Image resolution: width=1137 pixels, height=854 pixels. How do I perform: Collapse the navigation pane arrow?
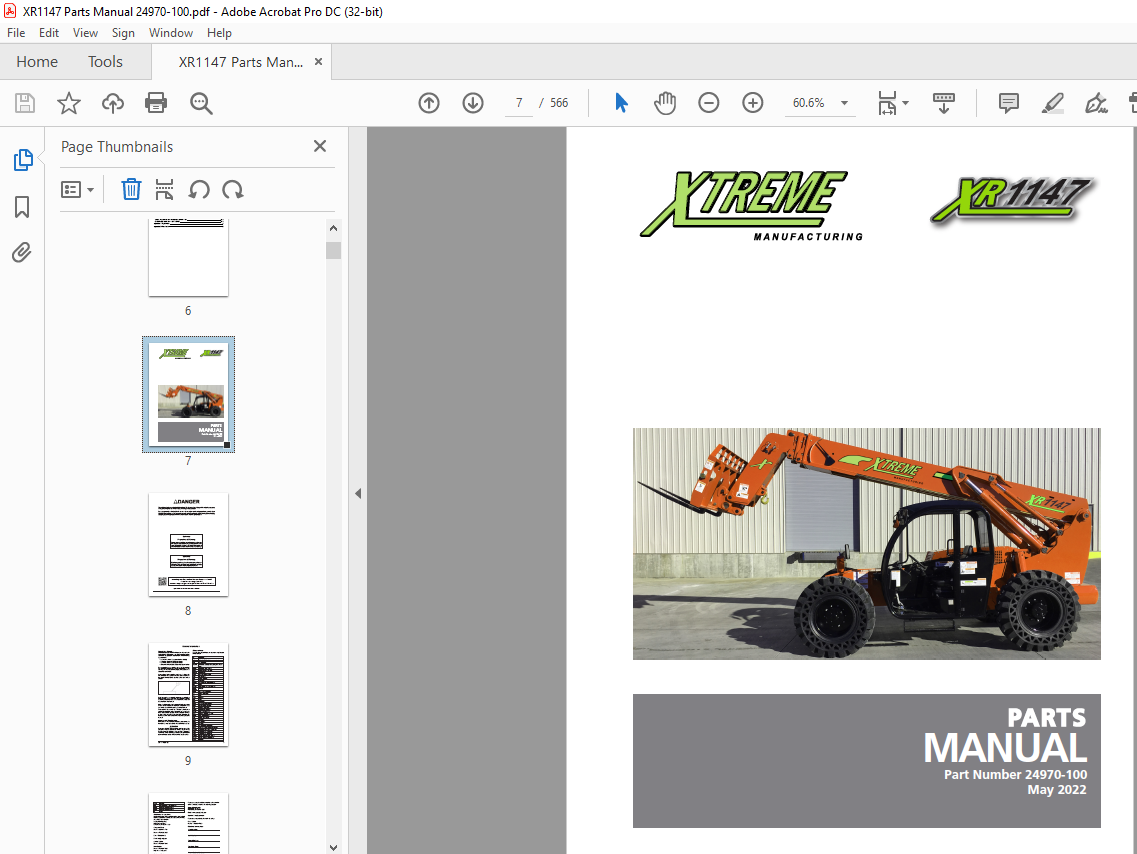click(x=358, y=493)
